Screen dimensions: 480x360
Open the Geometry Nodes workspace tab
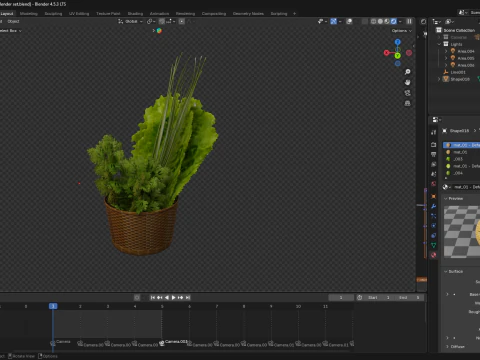(248, 14)
